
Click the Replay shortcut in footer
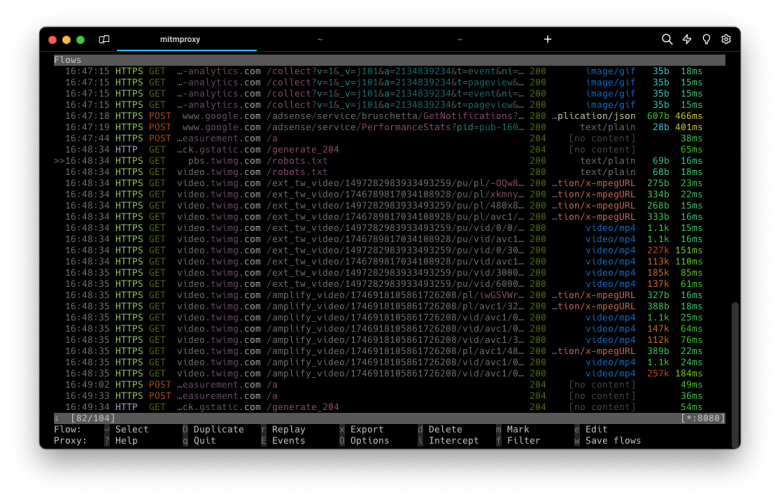coord(289,429)
